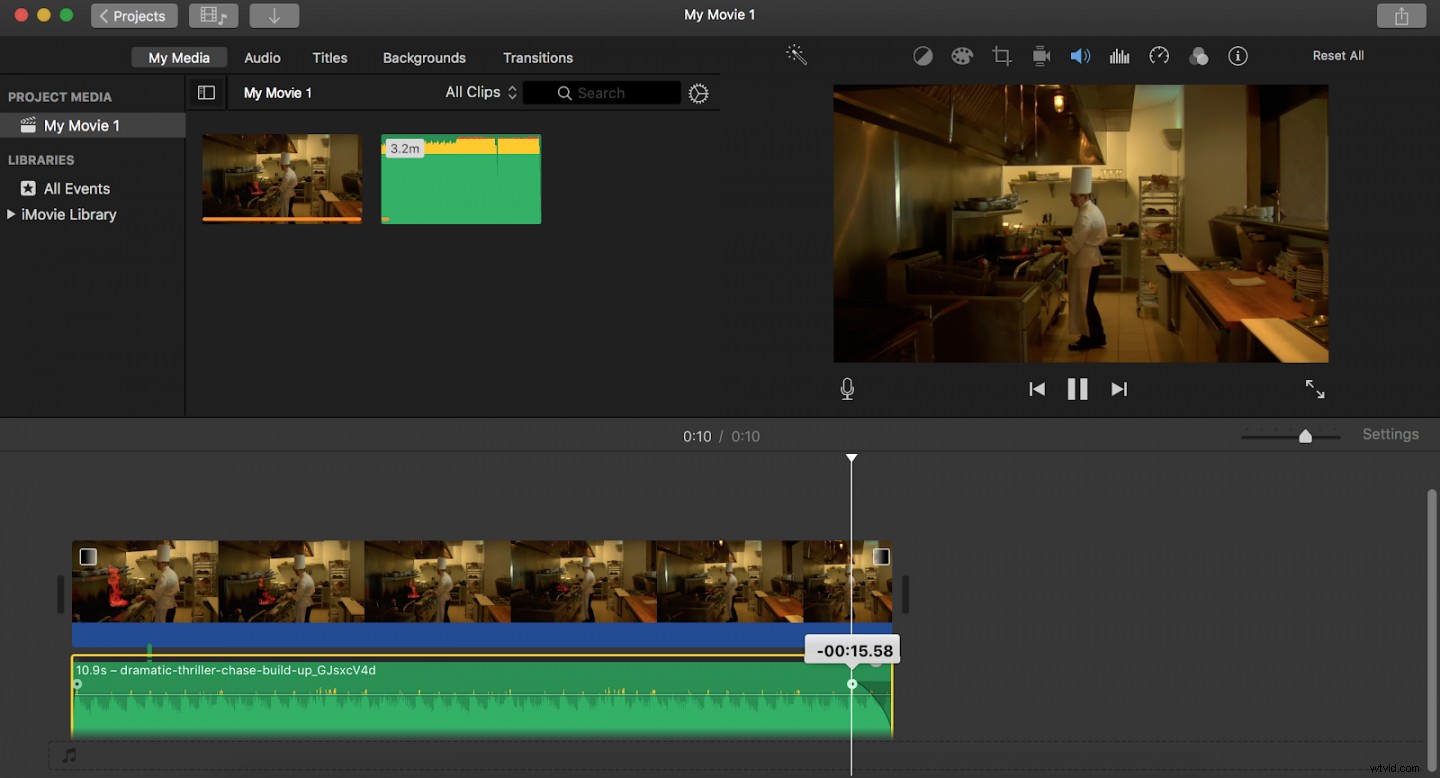The width and height of the screenshot is (1440, 778).
Task: Open the Color Balance controls
Action: pos(922,55)
